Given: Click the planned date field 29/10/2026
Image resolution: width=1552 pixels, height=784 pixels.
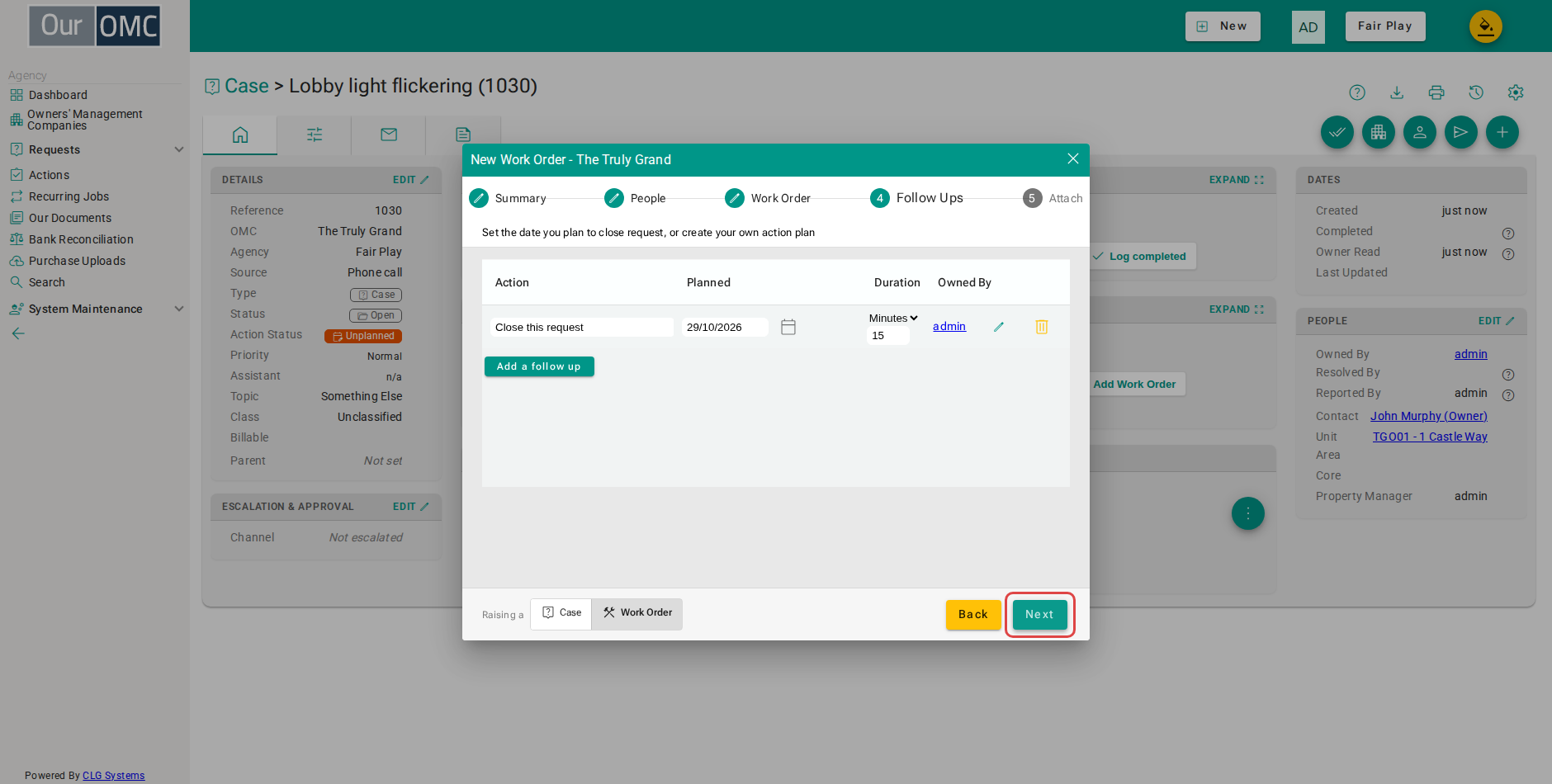Looking at the screenshot, I should pos(725,327).
